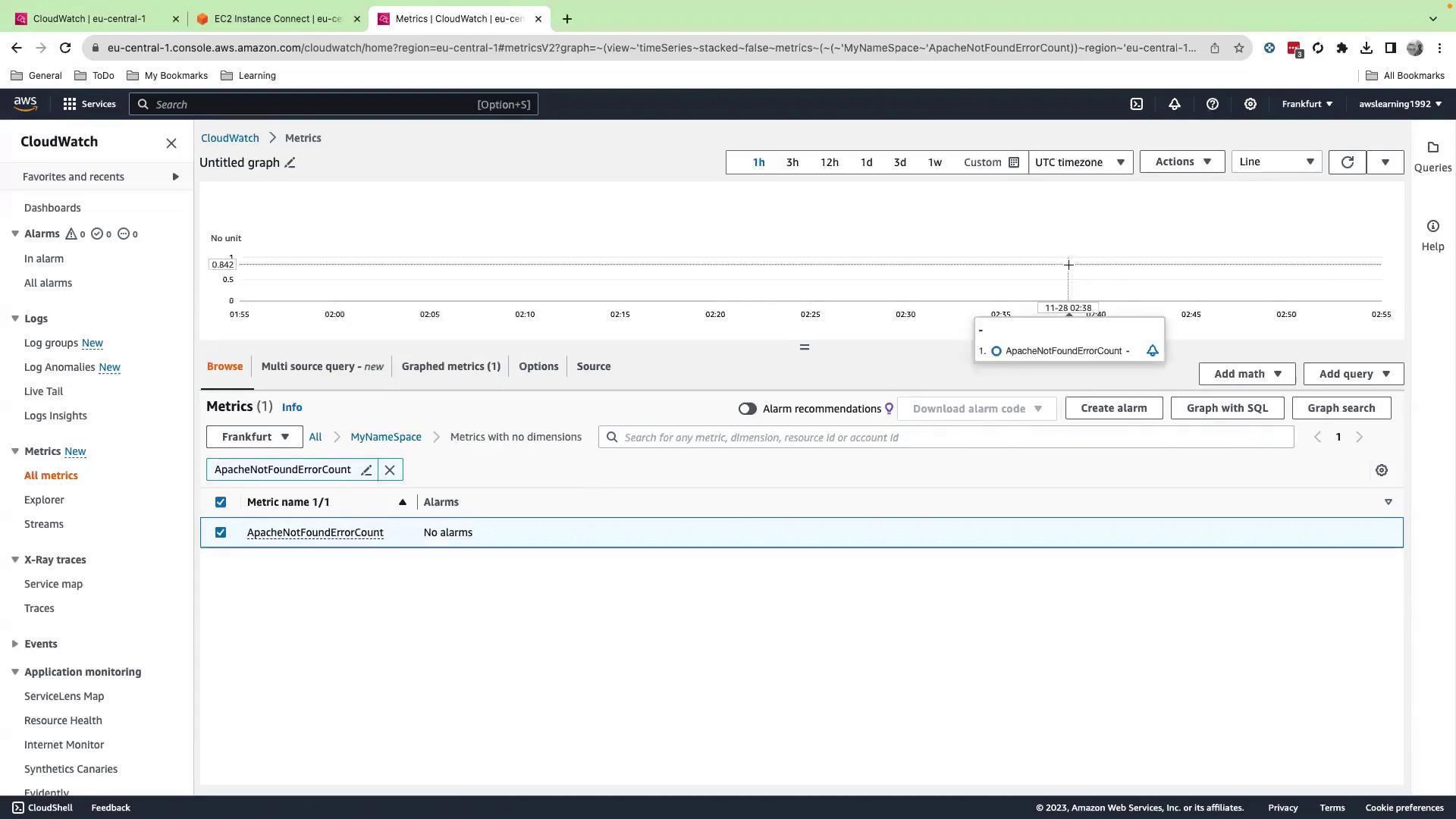Viewport: 1456px width, 819px height.
Task: Switch to the Source tab
Action: [593, 366]
